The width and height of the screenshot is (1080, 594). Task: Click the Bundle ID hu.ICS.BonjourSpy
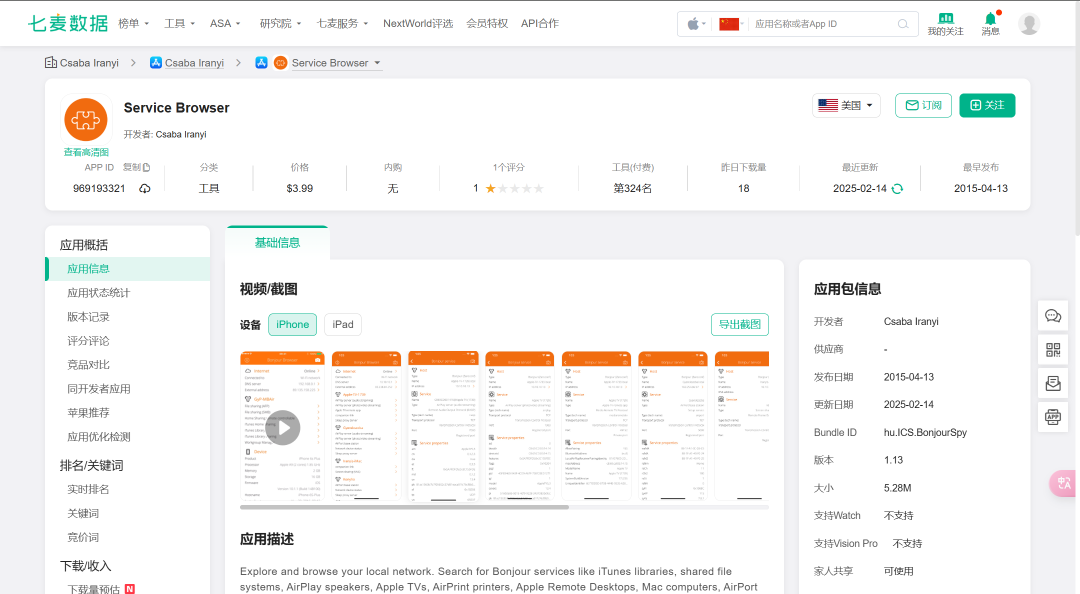coord(925,433)
